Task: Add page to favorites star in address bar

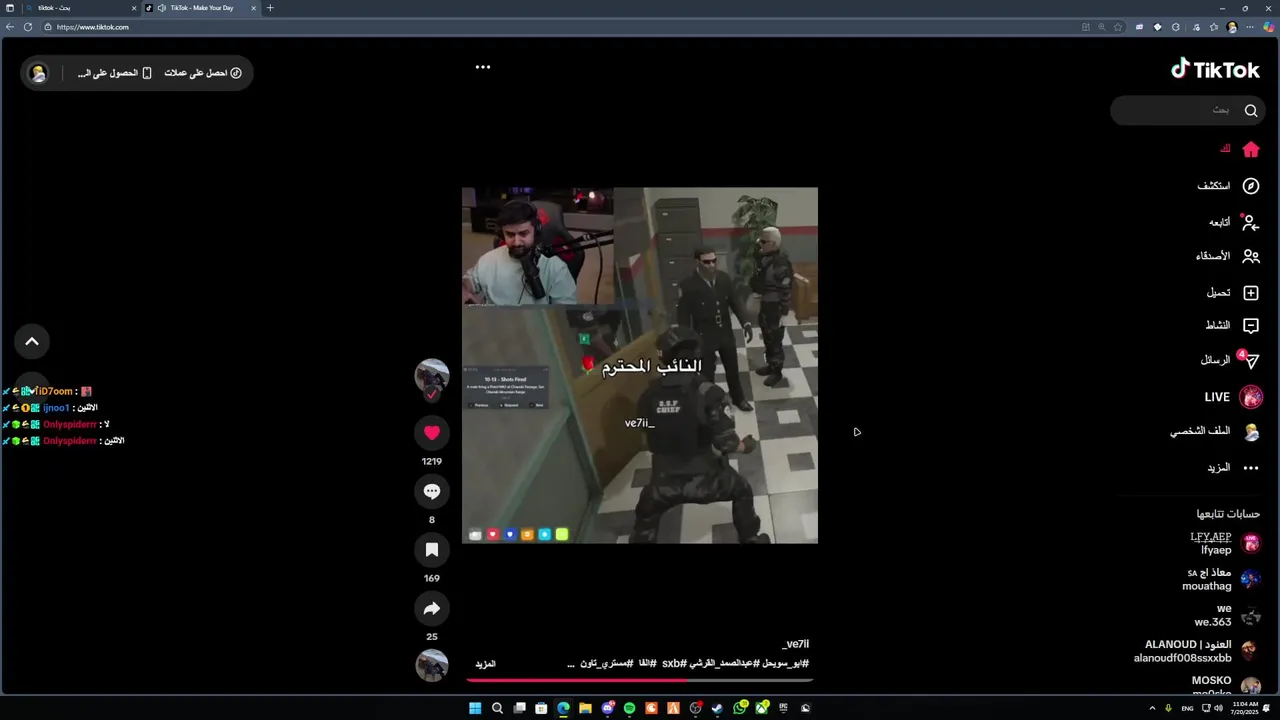Action: (x=1118, y=27)
